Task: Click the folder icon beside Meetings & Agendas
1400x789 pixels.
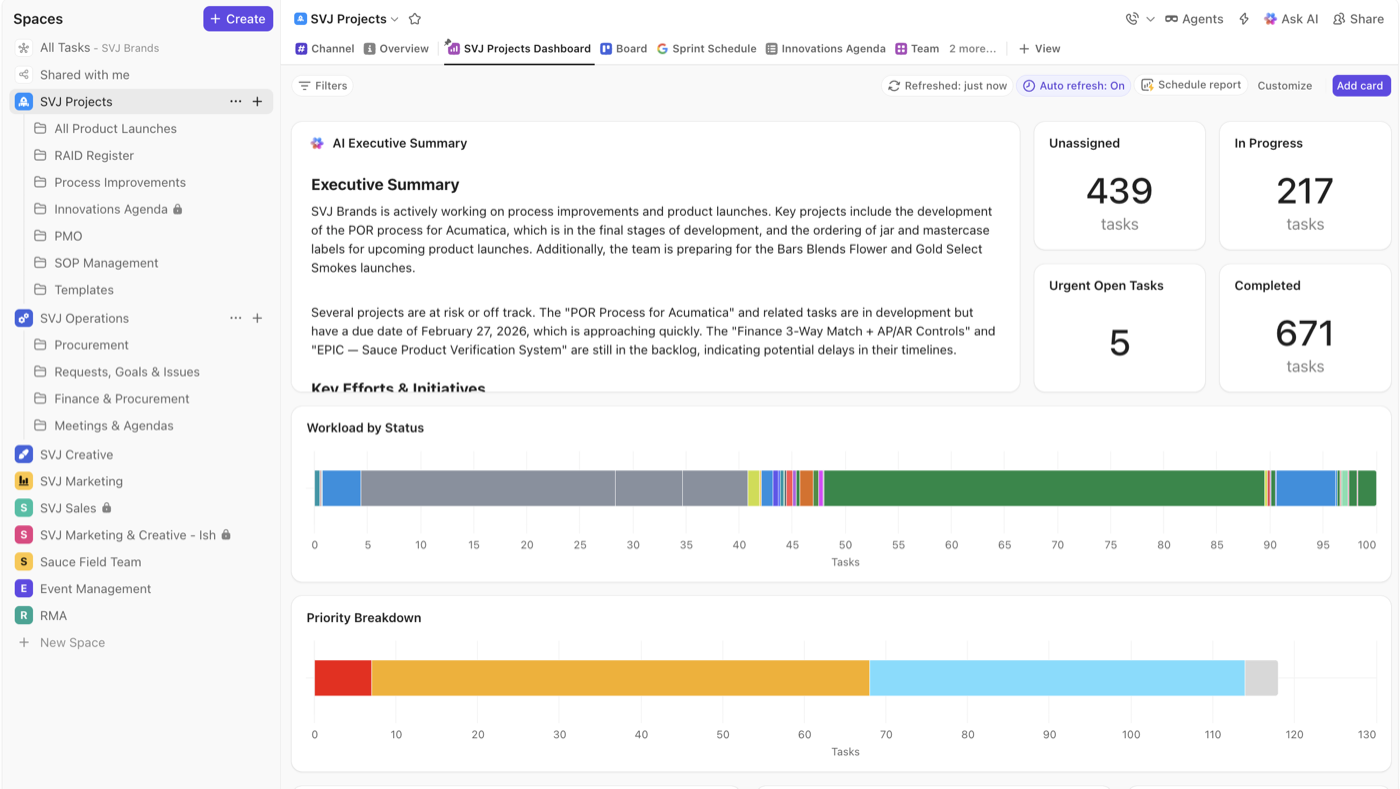Action: [x=41, y=426]
